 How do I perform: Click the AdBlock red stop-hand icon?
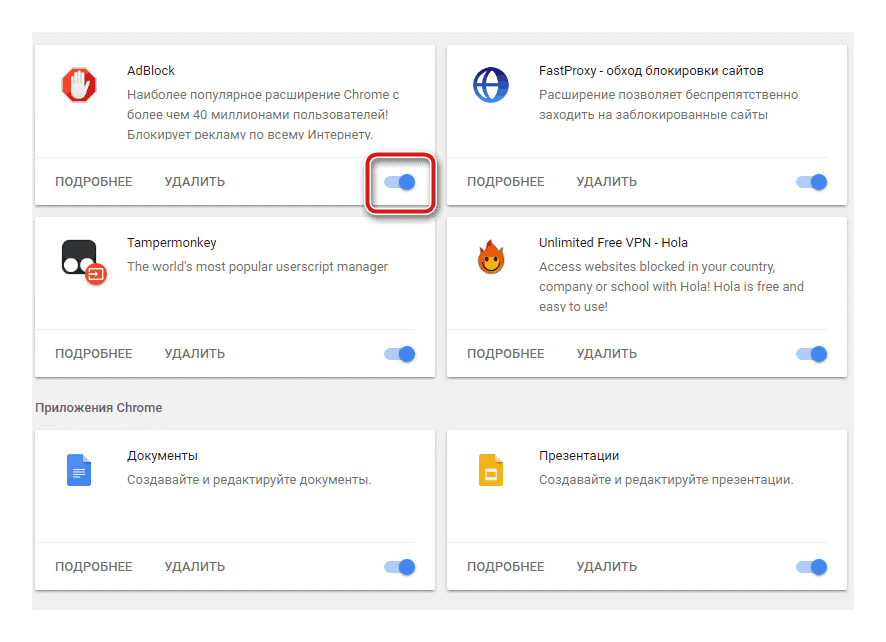pyautogui.click(x=78, y=85)
